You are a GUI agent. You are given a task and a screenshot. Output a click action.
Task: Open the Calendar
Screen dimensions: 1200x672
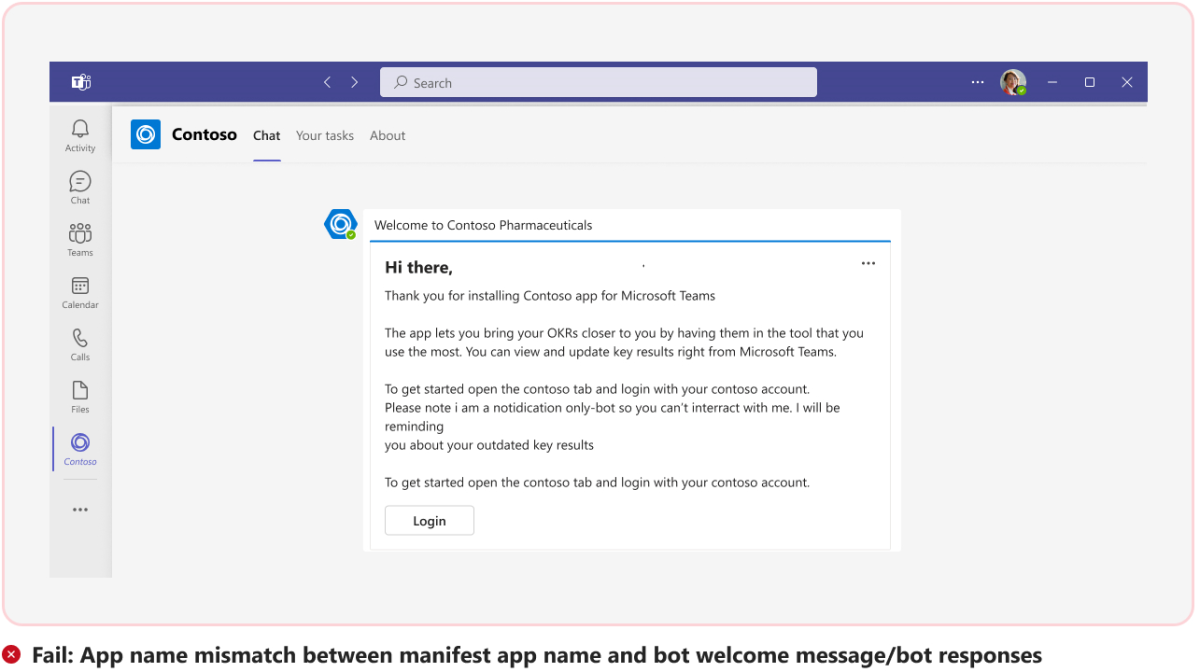click(x=80, y=290)
